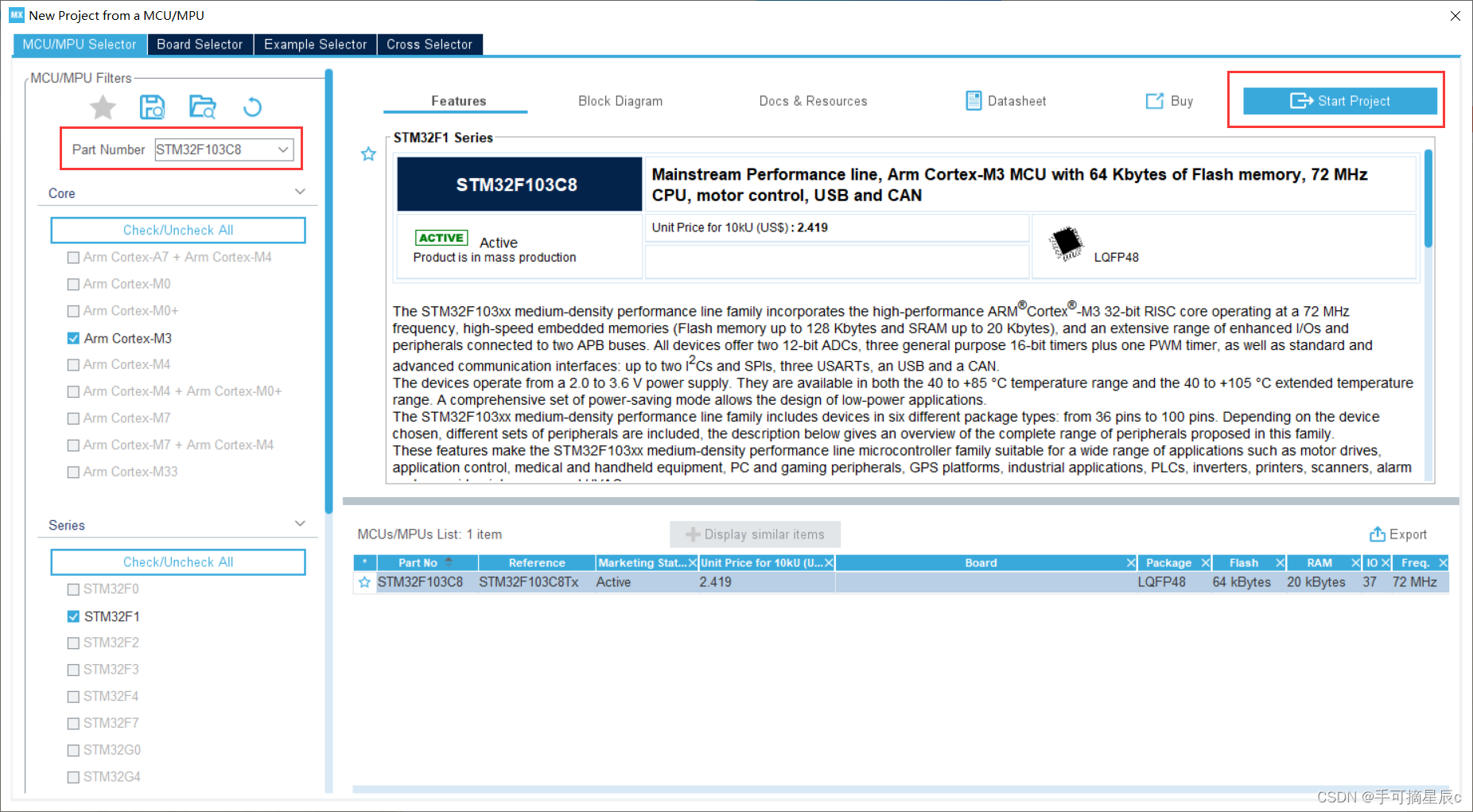
Task: Click the Start Project button
Action: [1340, 101]
